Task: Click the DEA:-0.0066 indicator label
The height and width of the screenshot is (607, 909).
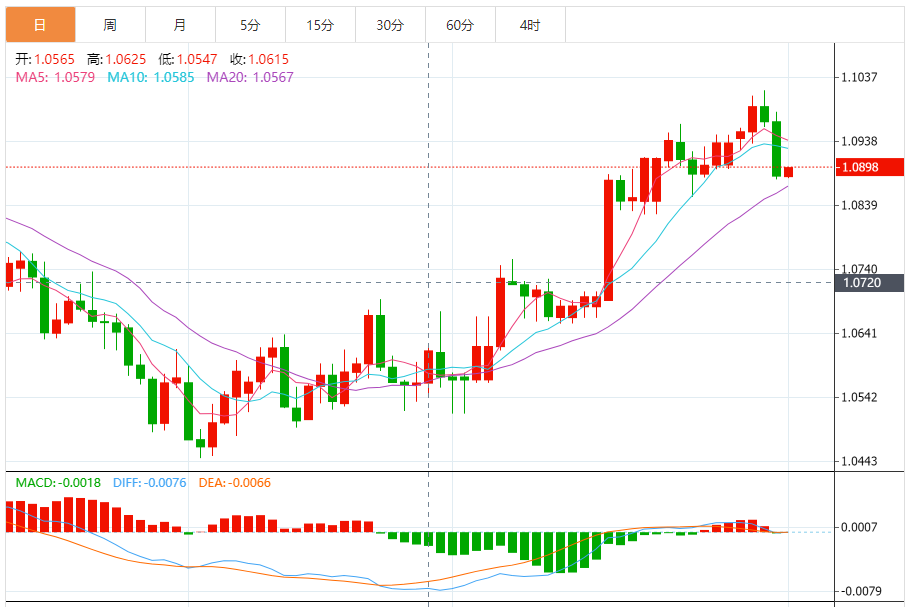Action: coord(235,483)
